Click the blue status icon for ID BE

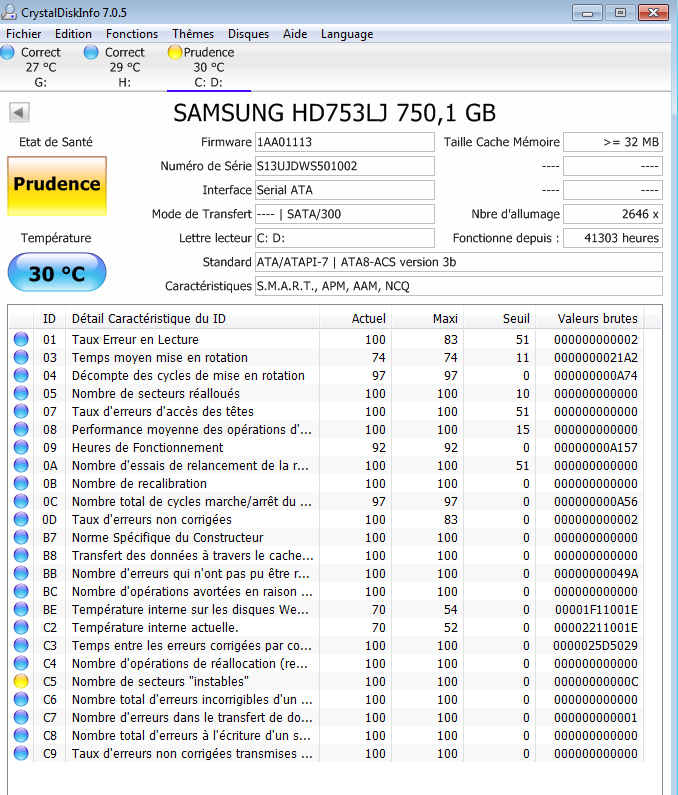(x=21, y=609)
